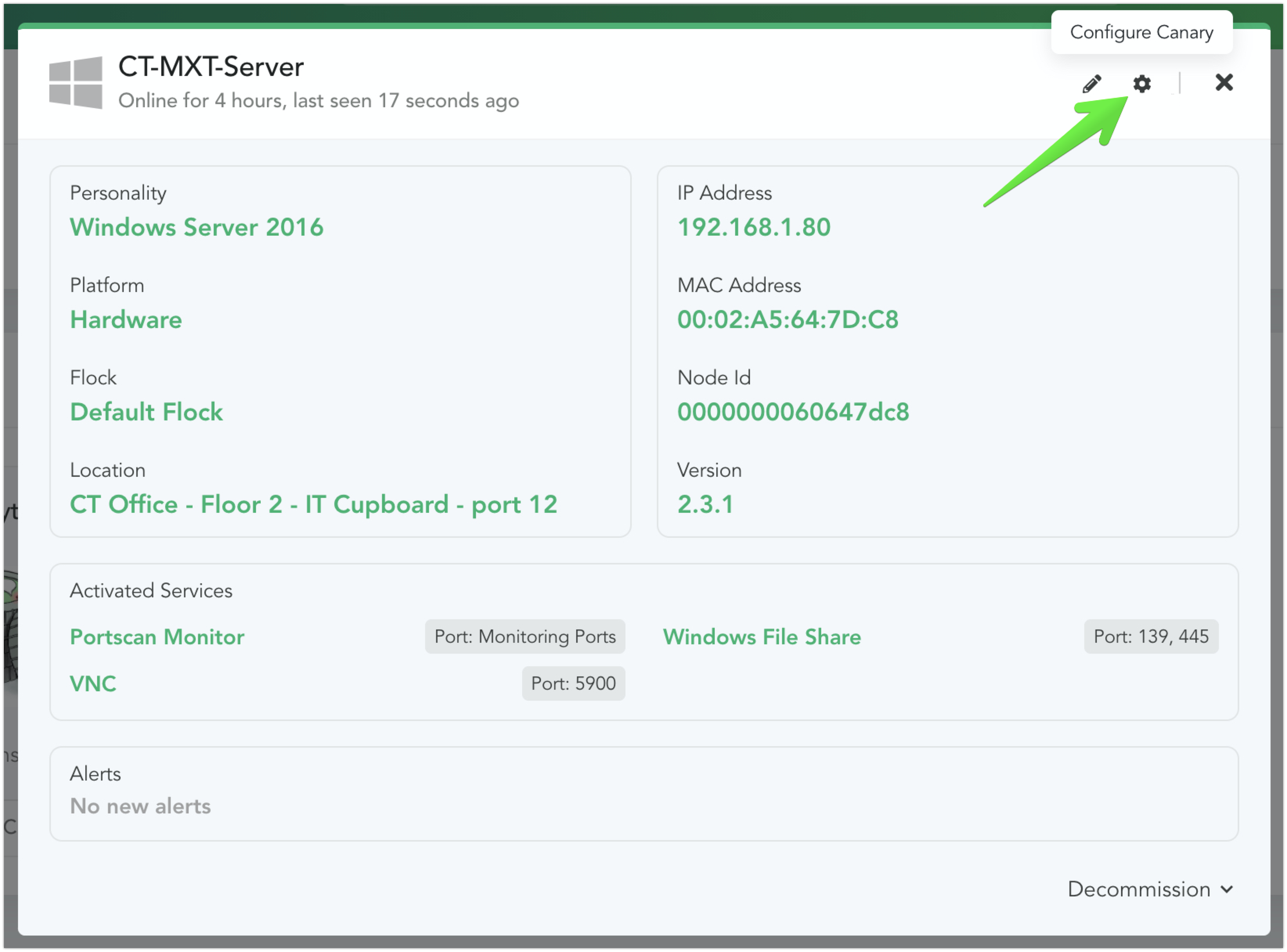The height and width of the screenshot is (952, 1287).
Task: Click the Node Id value
Action: (x=793, y=412)
